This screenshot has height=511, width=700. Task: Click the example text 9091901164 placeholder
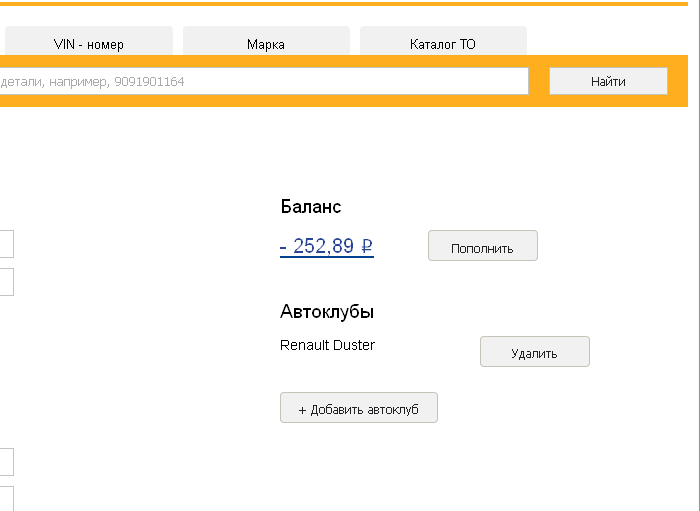pyautogui.click(x=149, y=81)
